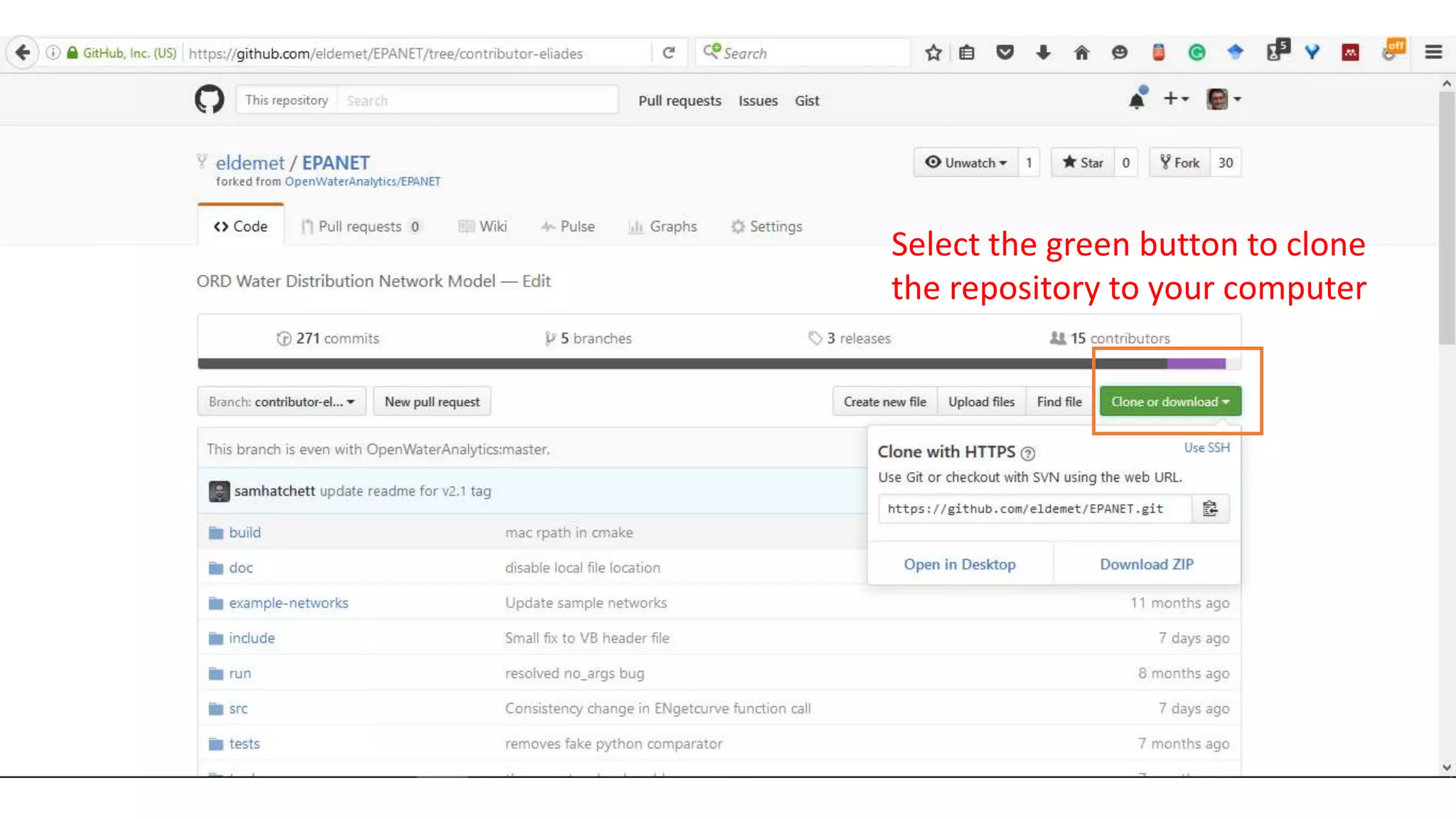
Task: Select the clone URL text field
Action: (x=1035, y=509)
